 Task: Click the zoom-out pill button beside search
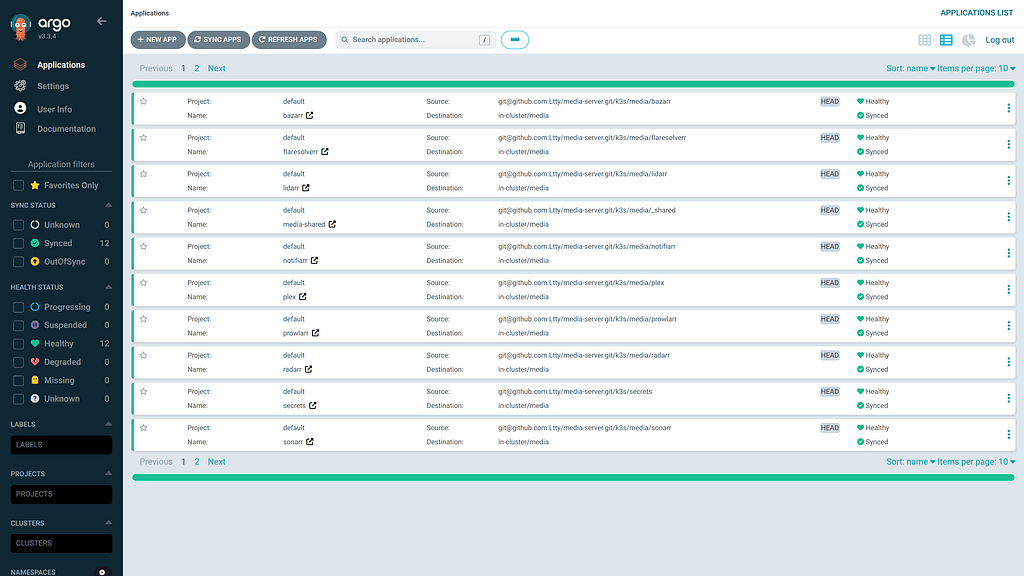click(x=515, y=40)
